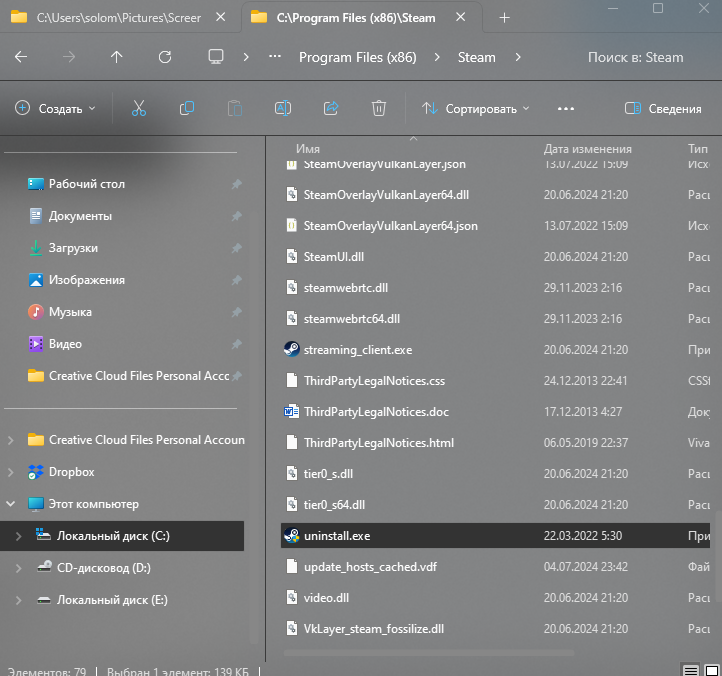Screen dimensions: 722x676
Task: Click the horizontal scrollbar under file list
Action: pyautogui.click(x=428, y=653)
